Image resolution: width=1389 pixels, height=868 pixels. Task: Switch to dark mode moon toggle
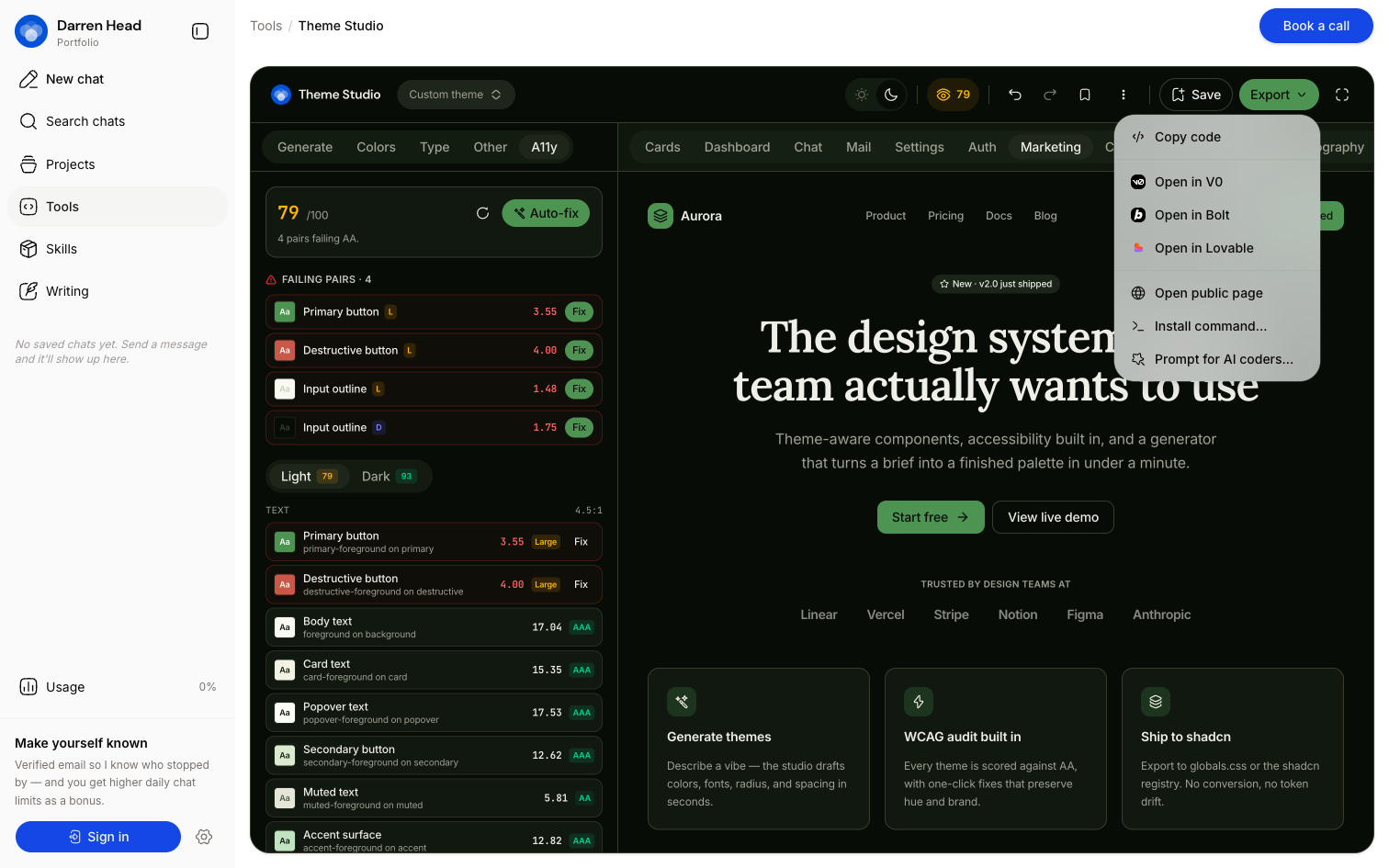[891, 95]
